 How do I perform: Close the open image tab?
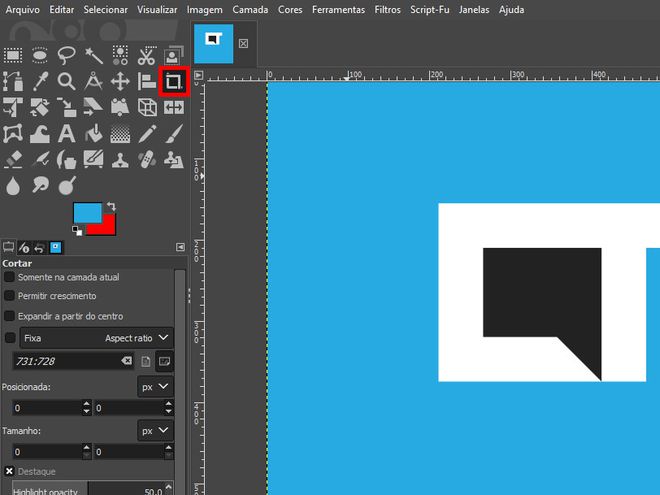pos(243,43)
